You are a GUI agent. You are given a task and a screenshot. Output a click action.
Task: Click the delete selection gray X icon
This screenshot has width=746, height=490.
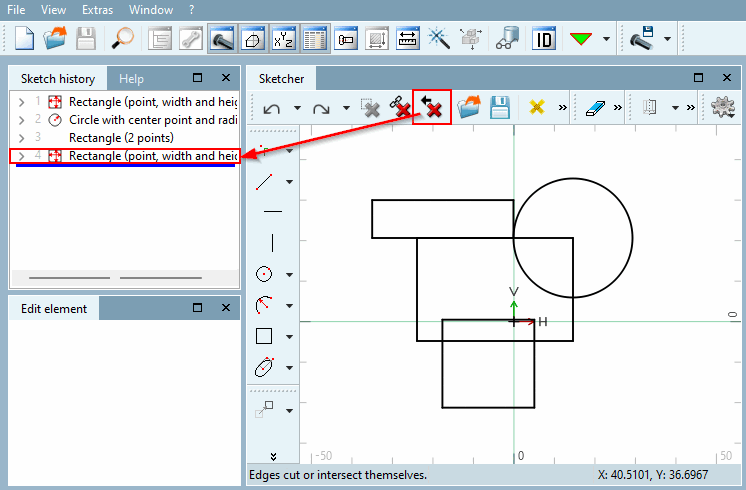coord(370,108)
